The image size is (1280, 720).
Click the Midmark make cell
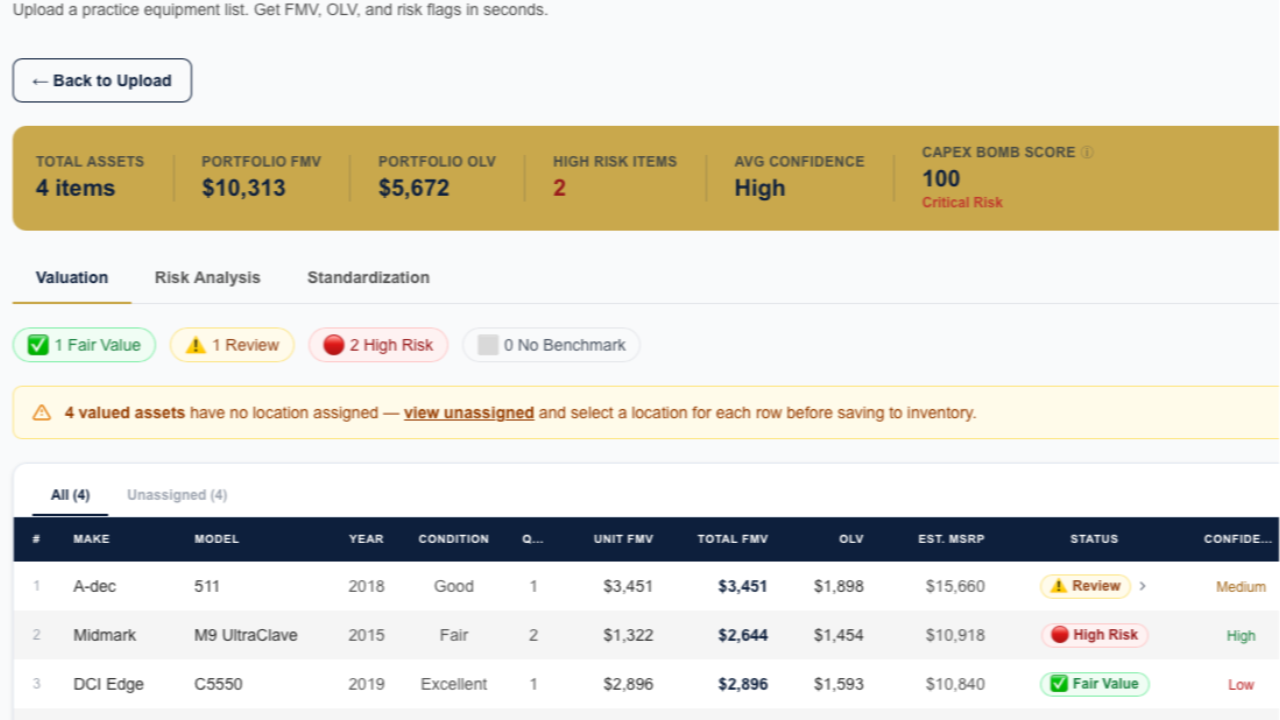coord(105,635)
